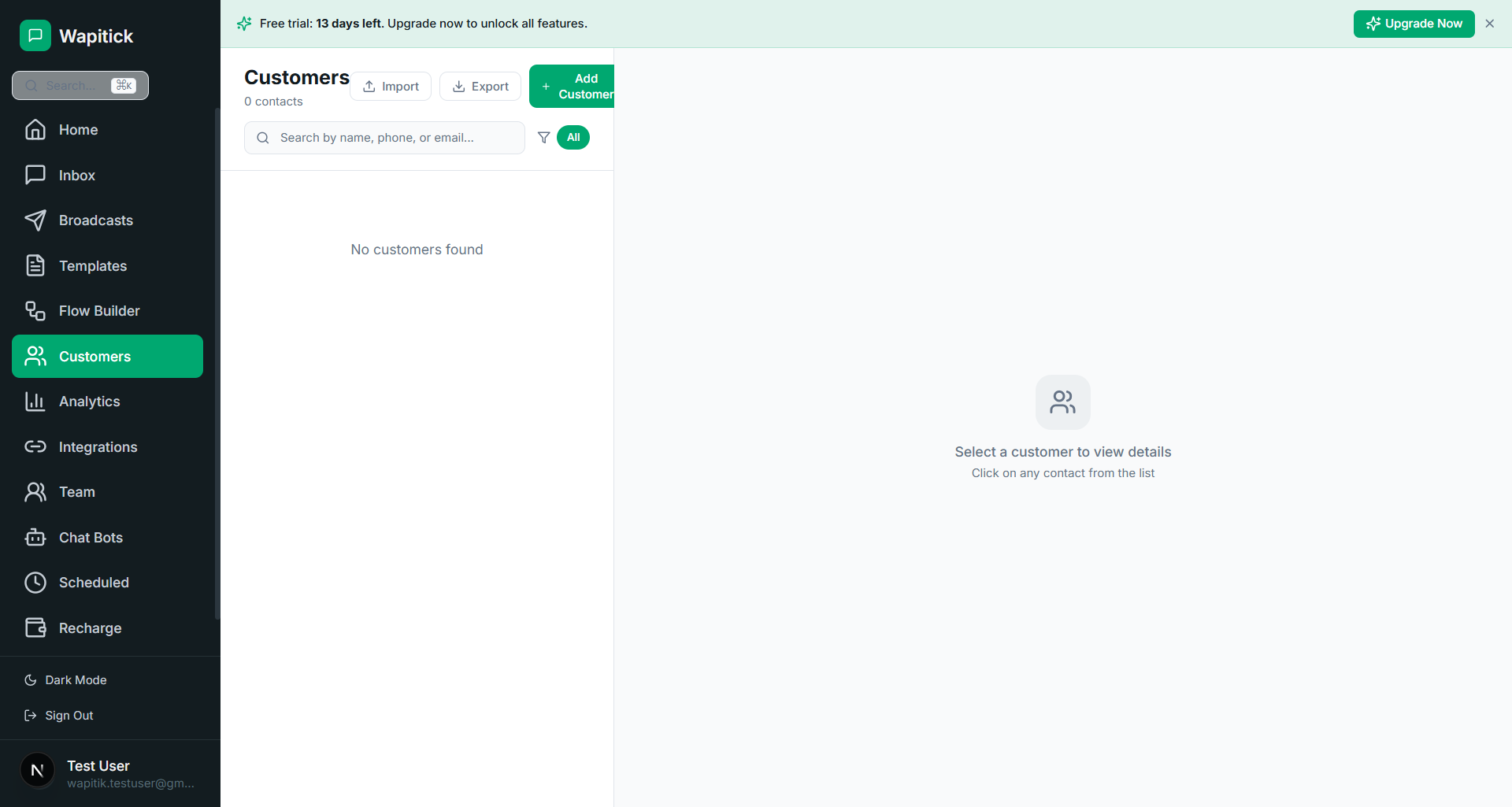The image size is (1512, 807).
Task: Open the Chat Bots robot icon
Action: pos(35,537)
